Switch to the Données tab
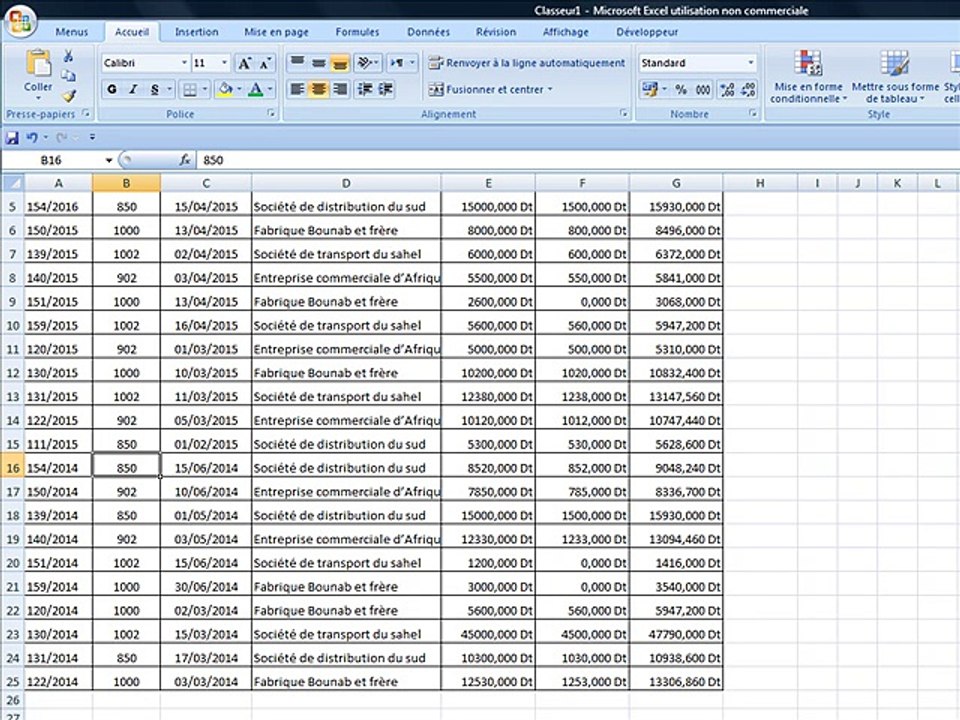 [x=429, y=32]
